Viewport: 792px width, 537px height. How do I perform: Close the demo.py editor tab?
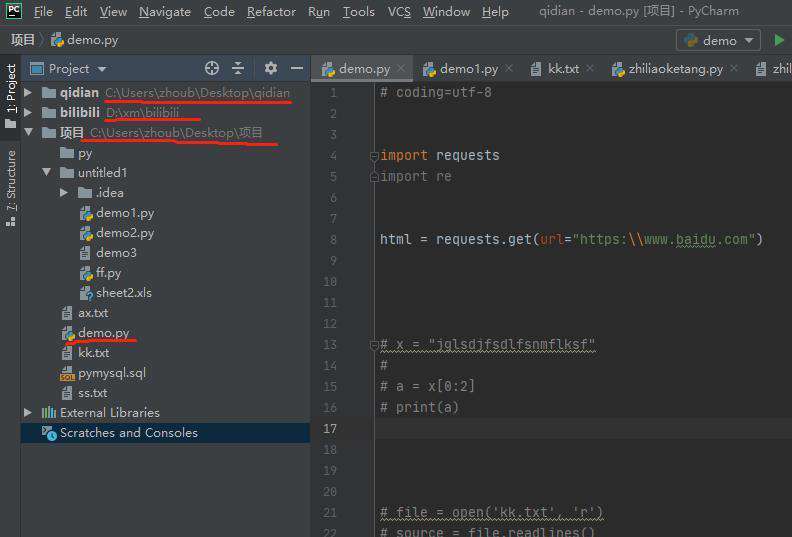click(x=401, y=68)
